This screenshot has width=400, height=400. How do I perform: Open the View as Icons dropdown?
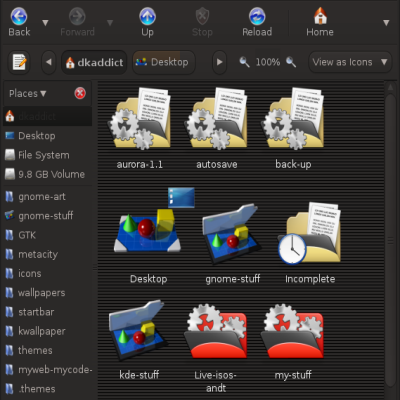click(x=350, y=62)
